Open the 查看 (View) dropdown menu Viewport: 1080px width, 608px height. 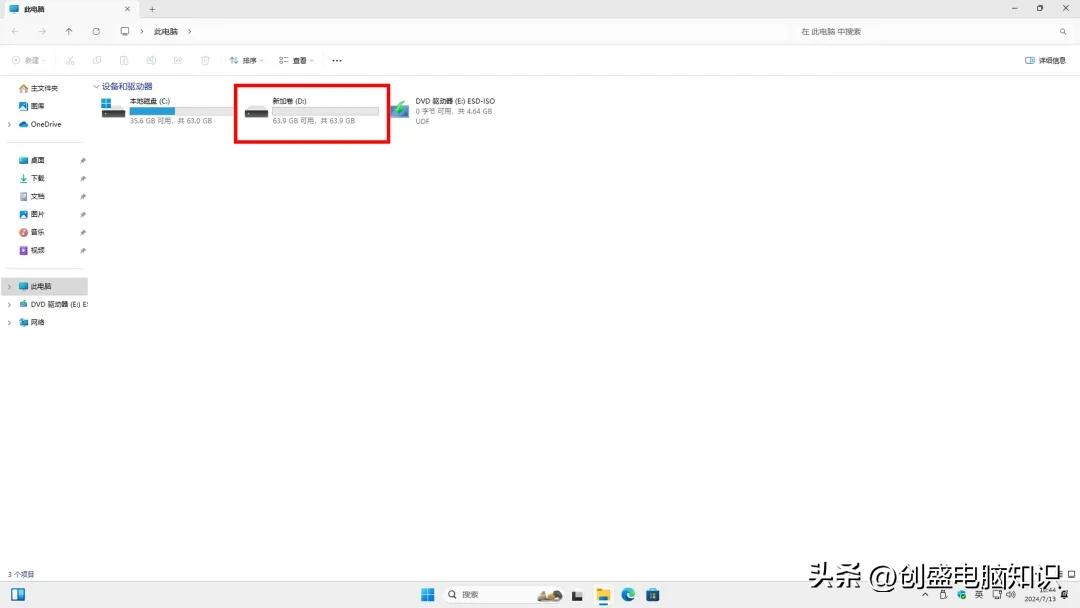(294, 60)
